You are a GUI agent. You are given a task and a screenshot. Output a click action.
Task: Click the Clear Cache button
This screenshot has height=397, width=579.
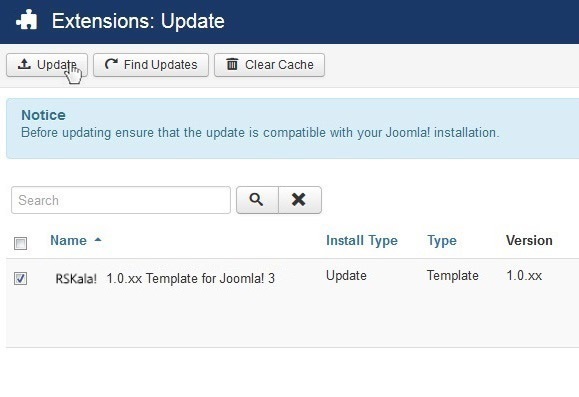pos(270,65)
